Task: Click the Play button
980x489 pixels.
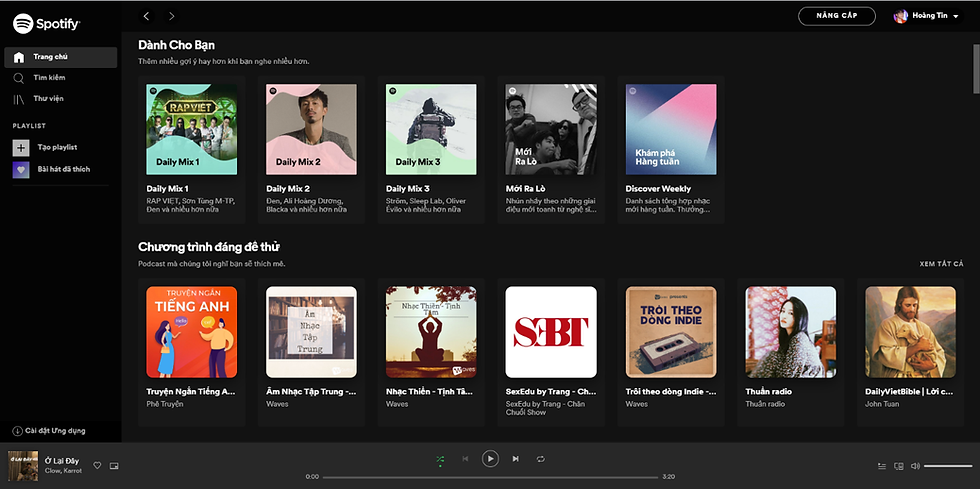Action: point(490,459)
